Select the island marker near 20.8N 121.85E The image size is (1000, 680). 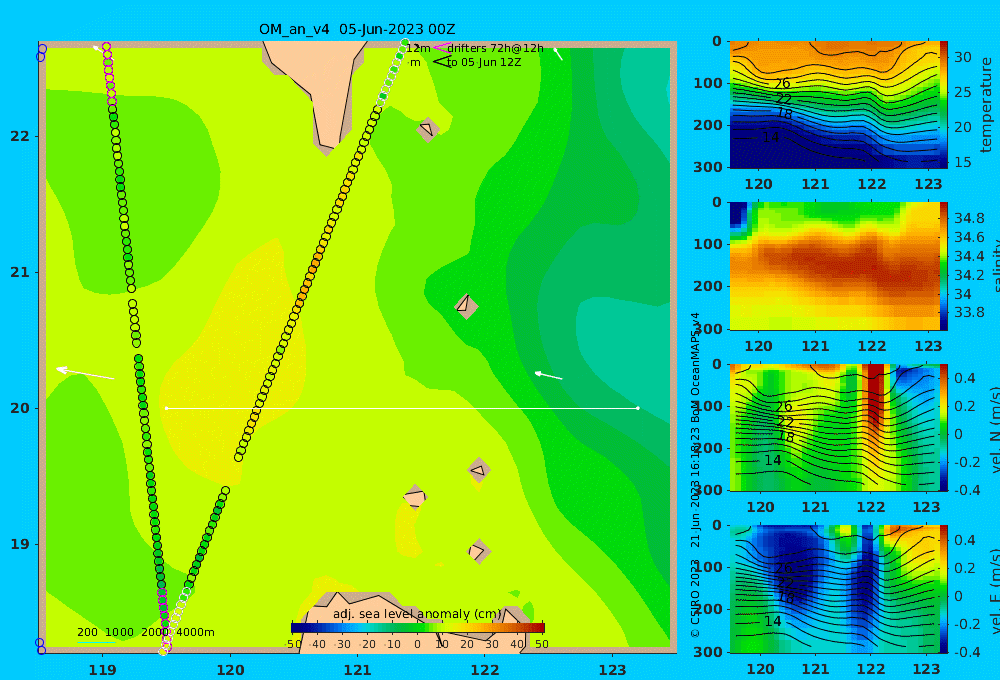466,306
